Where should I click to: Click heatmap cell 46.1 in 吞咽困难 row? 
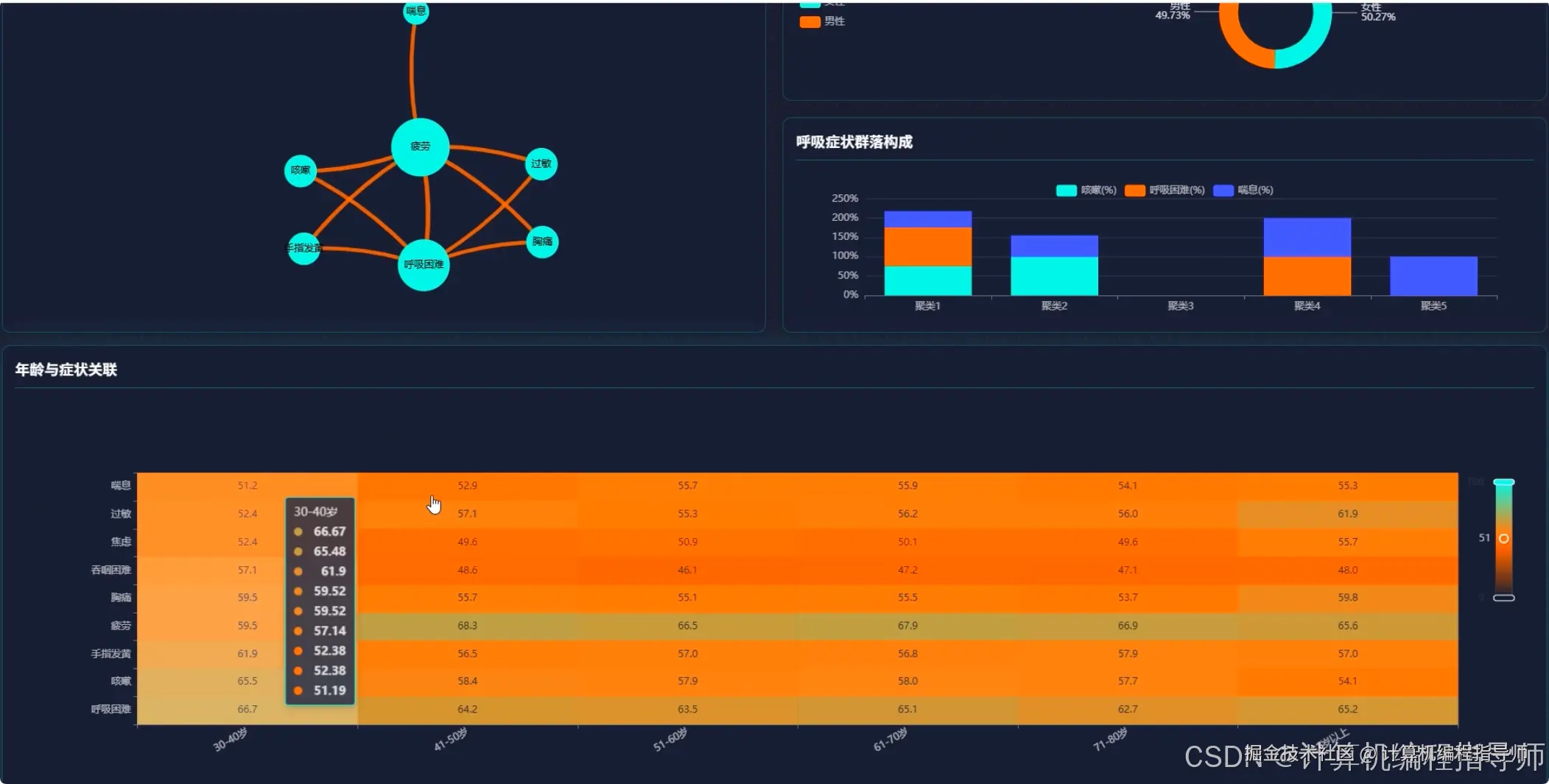(687, 570)
